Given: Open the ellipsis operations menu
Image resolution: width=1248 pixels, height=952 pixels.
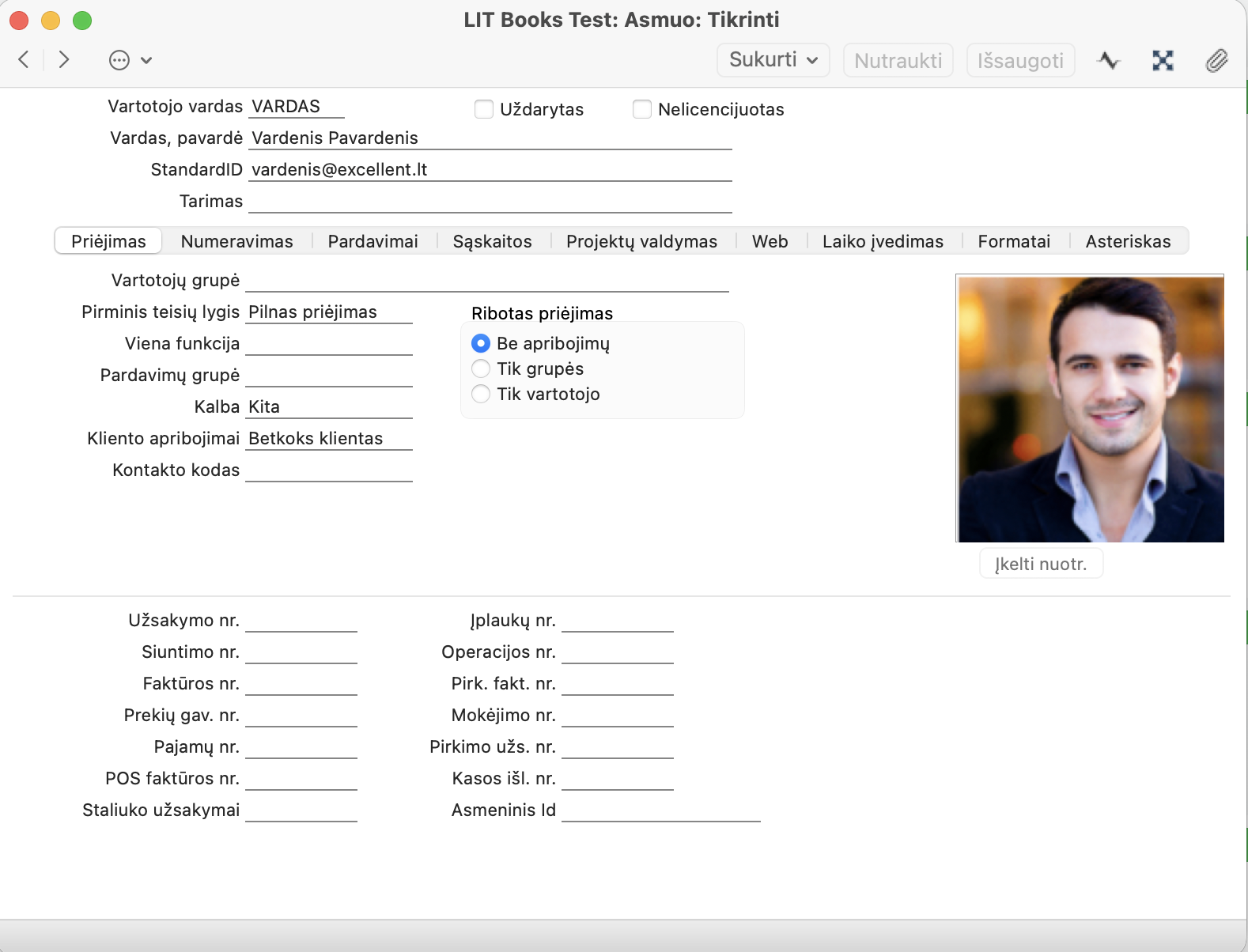Looking at the screenshot, I should pos(130,60).
